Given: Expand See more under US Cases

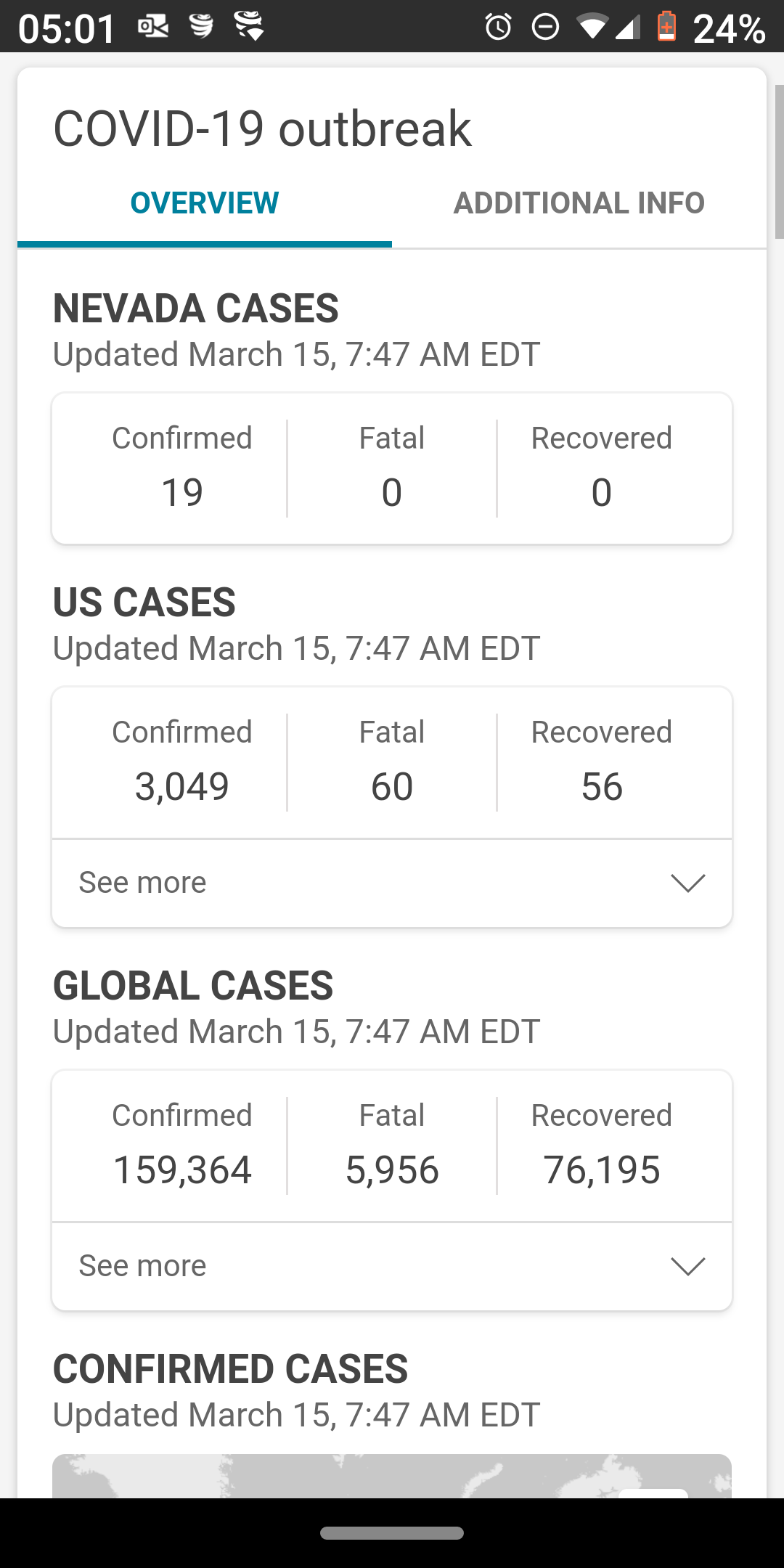Looking at the screenshot, I should (x=392, y=883).
